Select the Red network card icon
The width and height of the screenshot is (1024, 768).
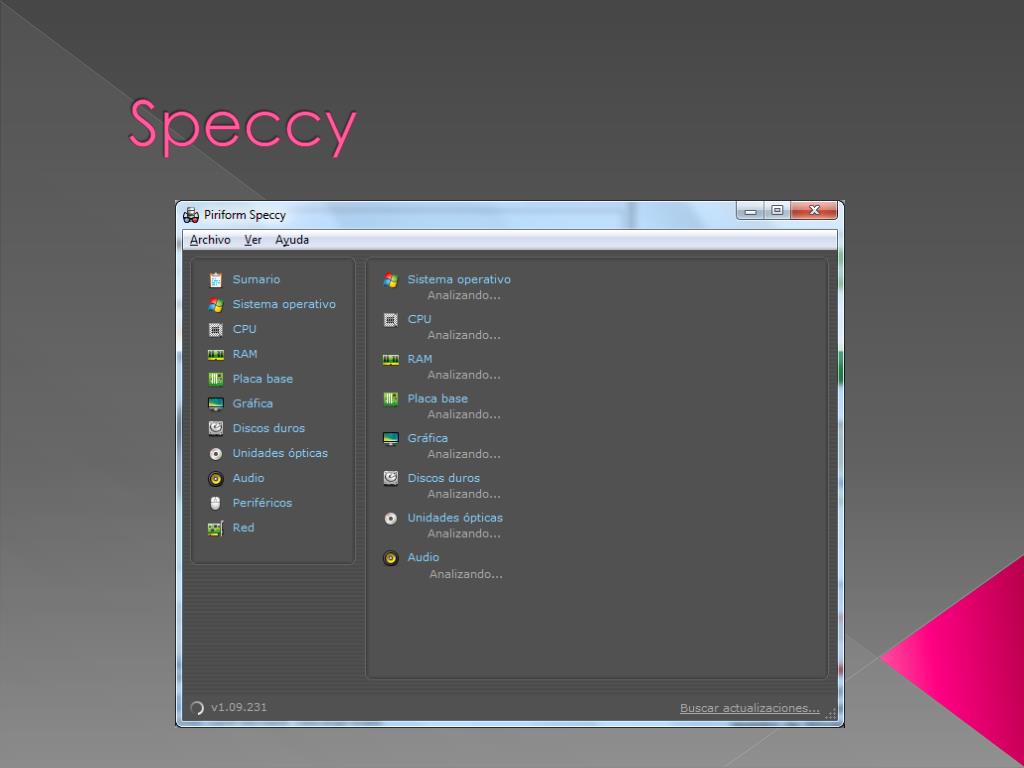(216, 528)
